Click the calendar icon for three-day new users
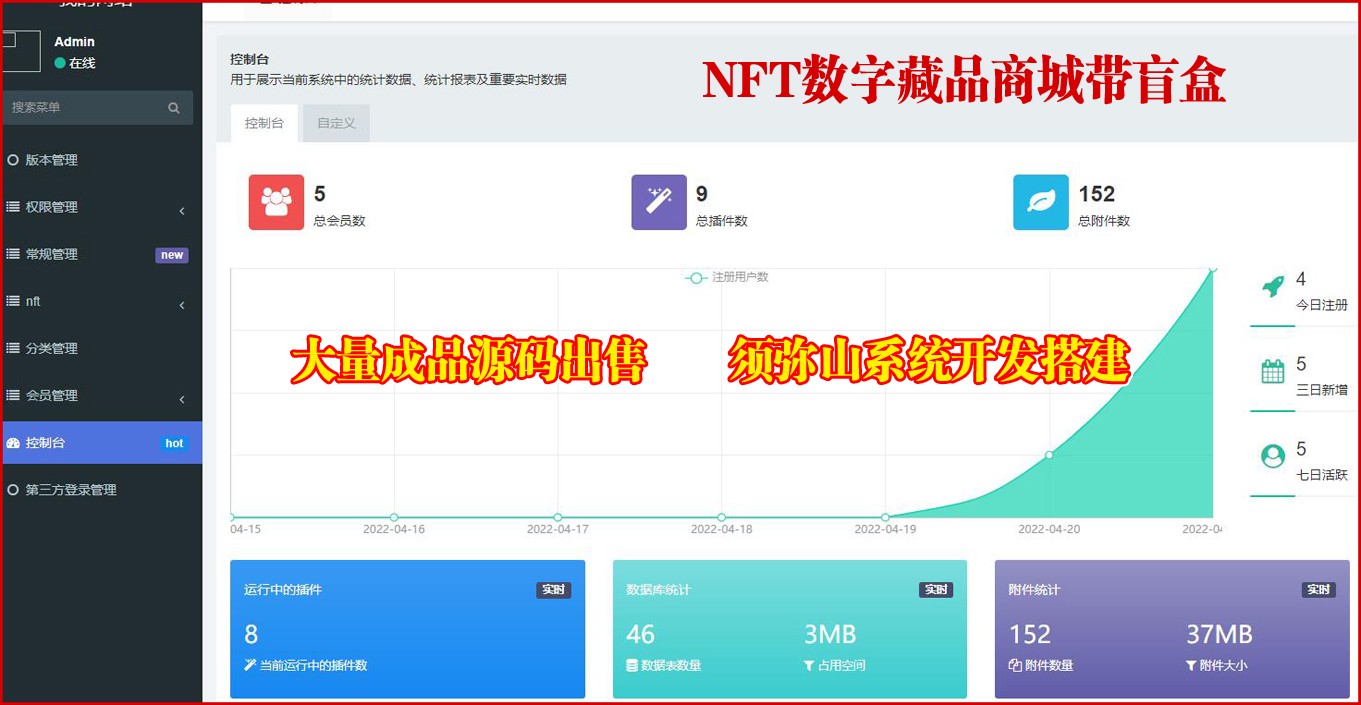 tap(1272, 372)
